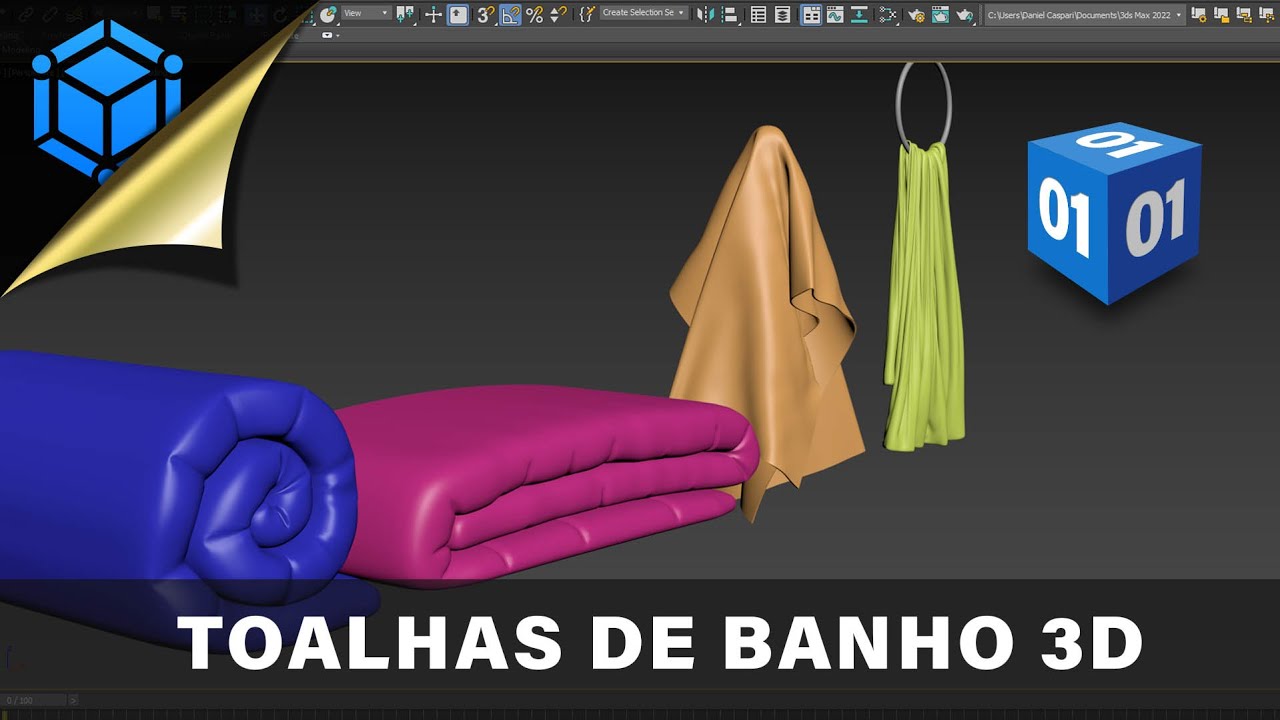This screenshot has height=720, width=1280.
Task: Click the Render Production teapot icon
Action: pyautogui.click(x=964, y=14)
